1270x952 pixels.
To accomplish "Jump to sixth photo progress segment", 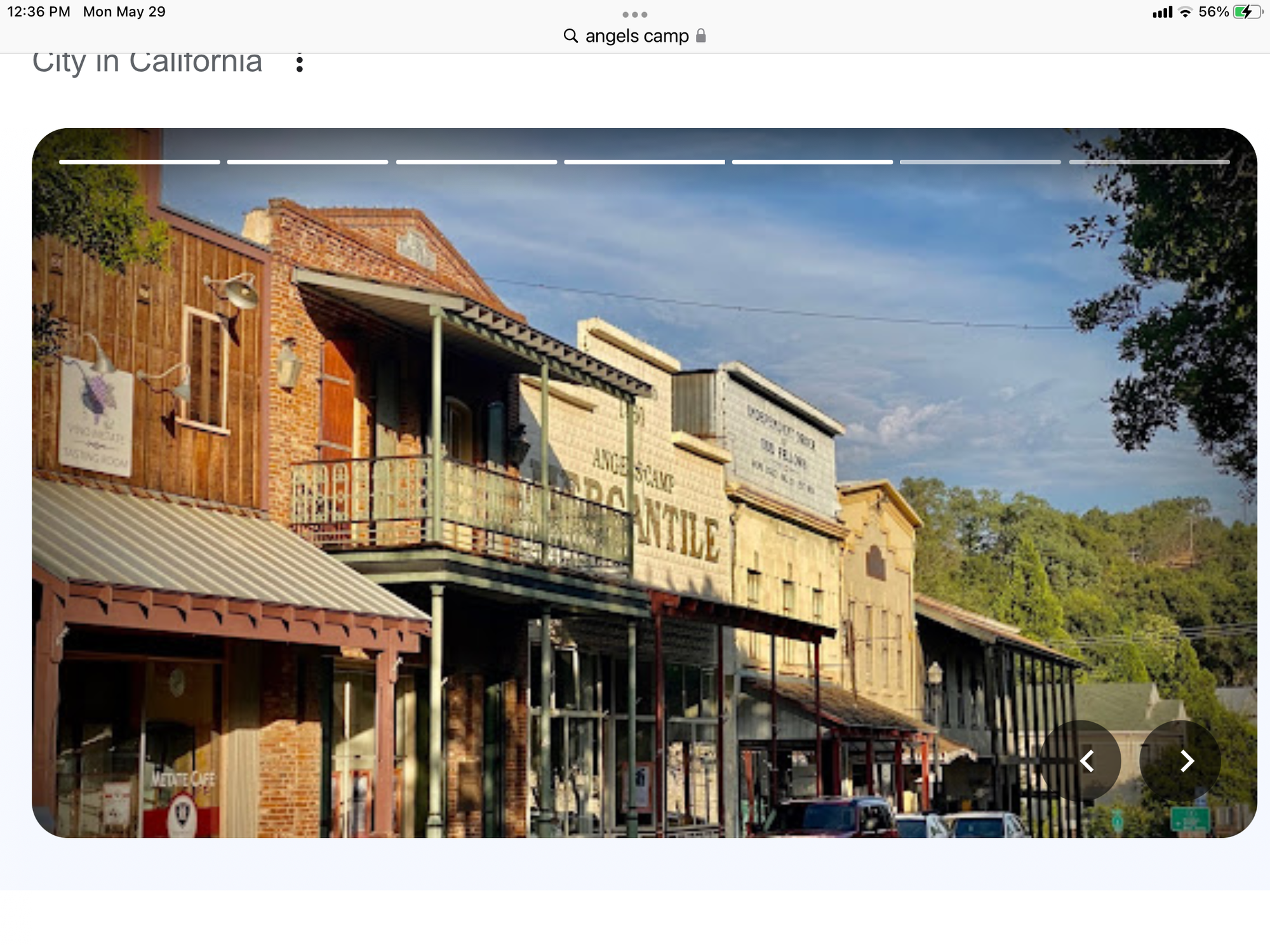I will tap(980, 162).
